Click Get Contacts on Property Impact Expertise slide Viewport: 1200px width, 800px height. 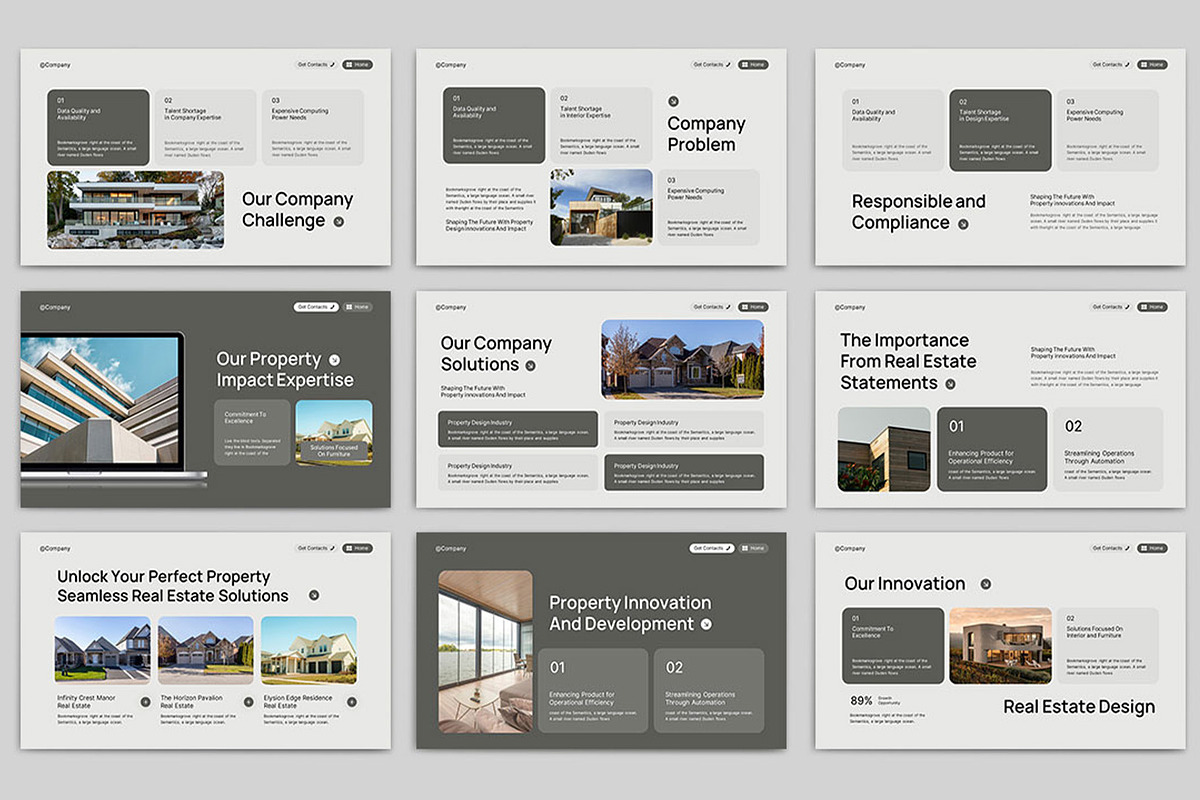pos(316,307)
